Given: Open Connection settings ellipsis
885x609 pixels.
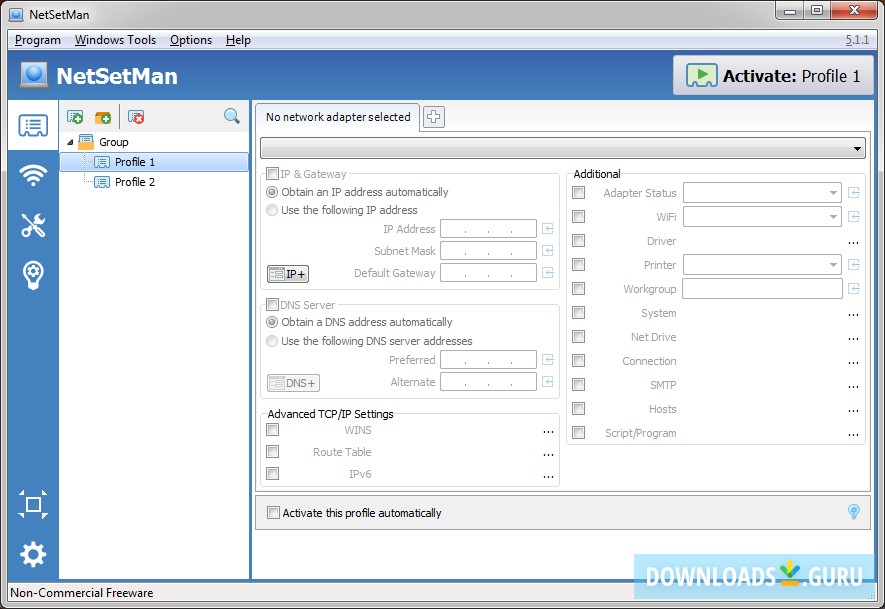Looking at the screenshot, I should click(853, 361).
